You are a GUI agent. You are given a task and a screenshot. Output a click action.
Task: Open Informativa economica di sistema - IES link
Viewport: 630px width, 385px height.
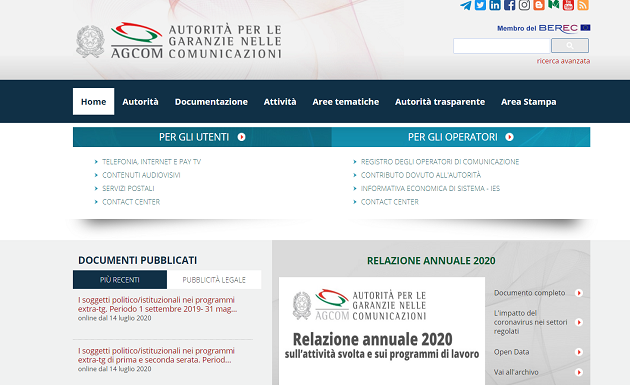[x=430, y=188]
